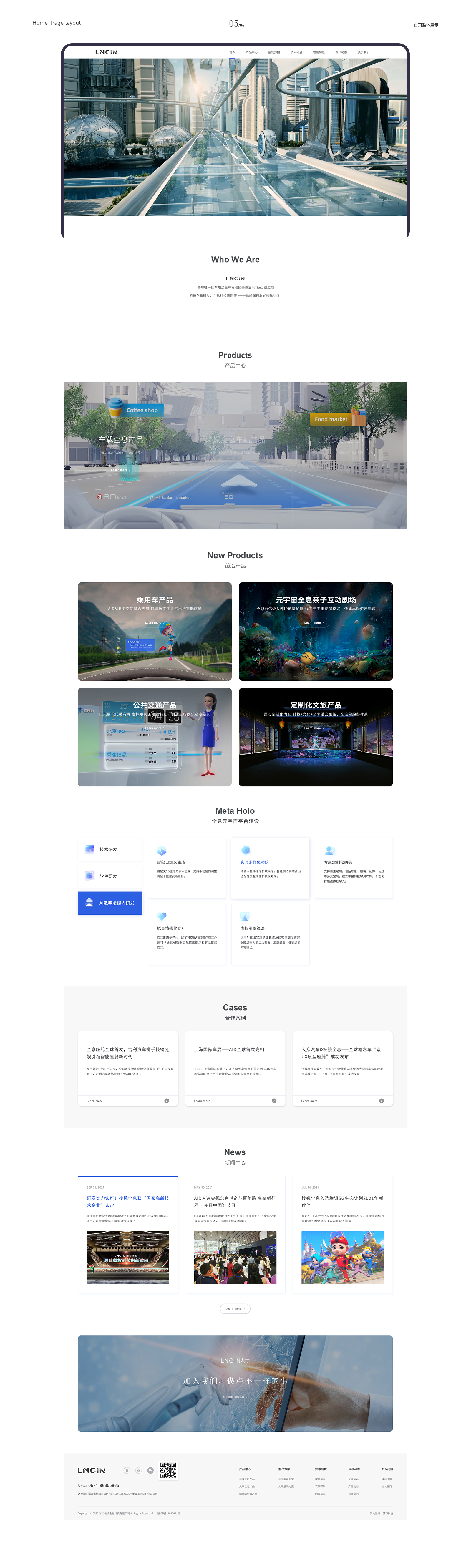Click arrow icon on 上海国际车展 case card
Viewport: 471px width, 1568px height.
274,1101
